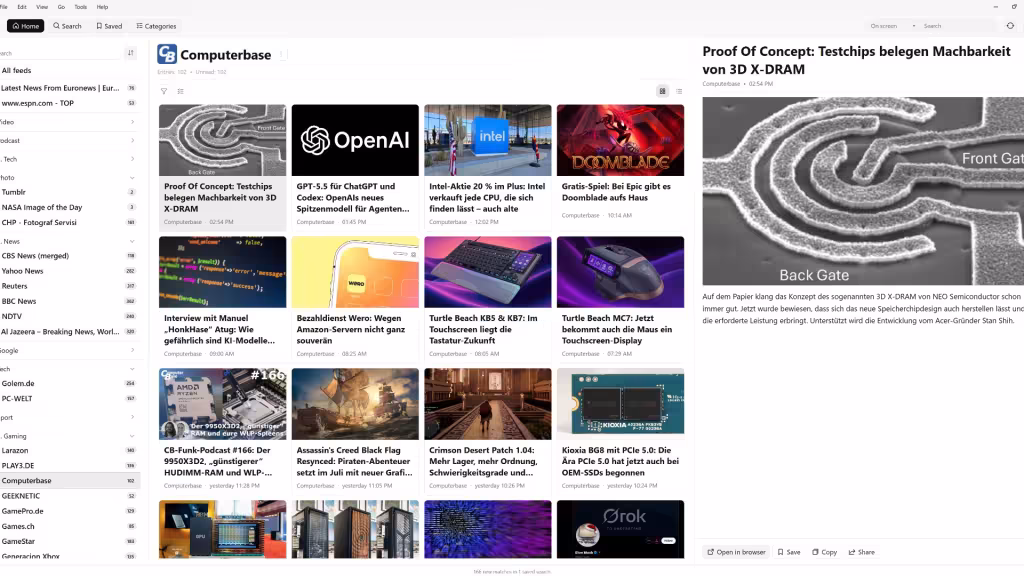This screenshot has width=1024, height=576.
Task: Open the filter icon under Computerbase header
Action: point(164,91)
